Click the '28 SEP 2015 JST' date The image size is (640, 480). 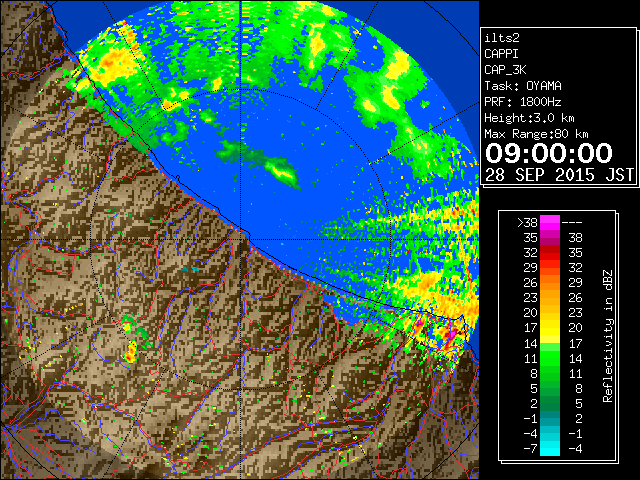559,175
